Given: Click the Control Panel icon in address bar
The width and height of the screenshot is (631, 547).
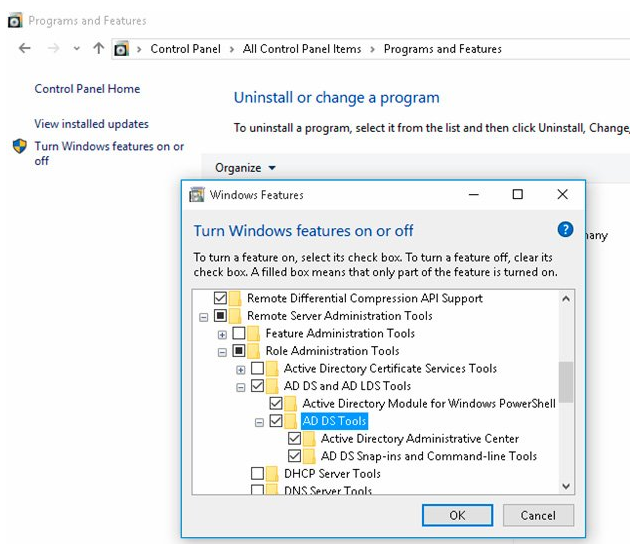Looking at the screenshot, I should tap(122, 49).
